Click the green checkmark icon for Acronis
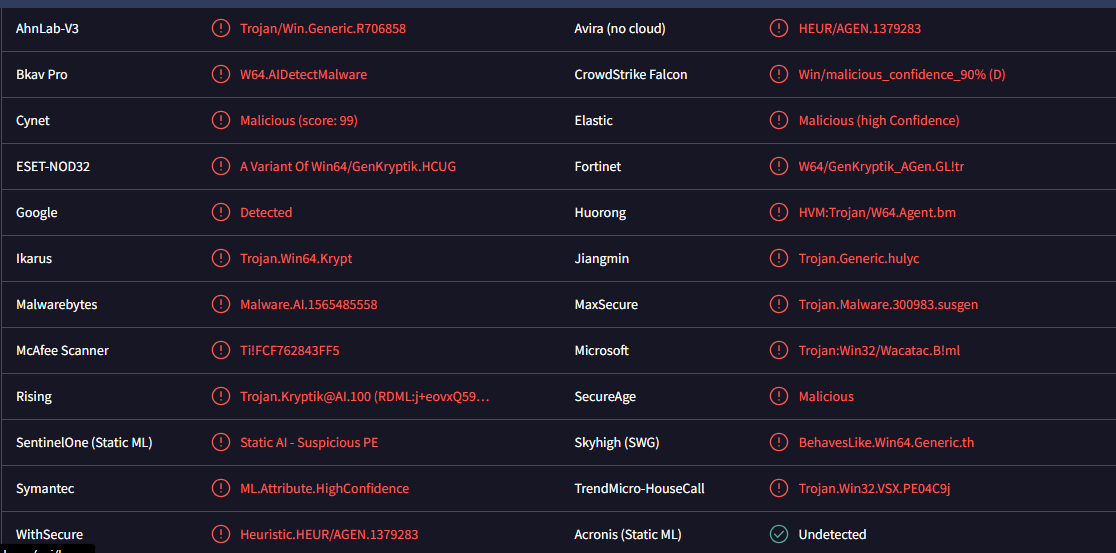1116x553 pixels. [x=779, y=534]
